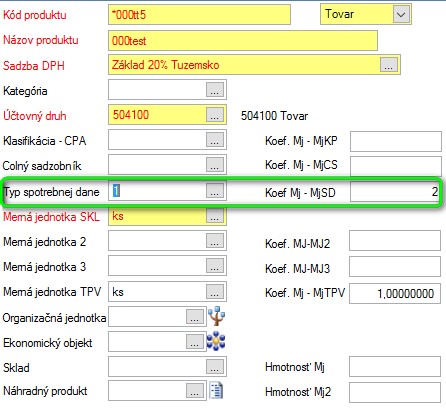
Task: Click the Koef. MJ-MJ2 input field
Action: [395, 241]
